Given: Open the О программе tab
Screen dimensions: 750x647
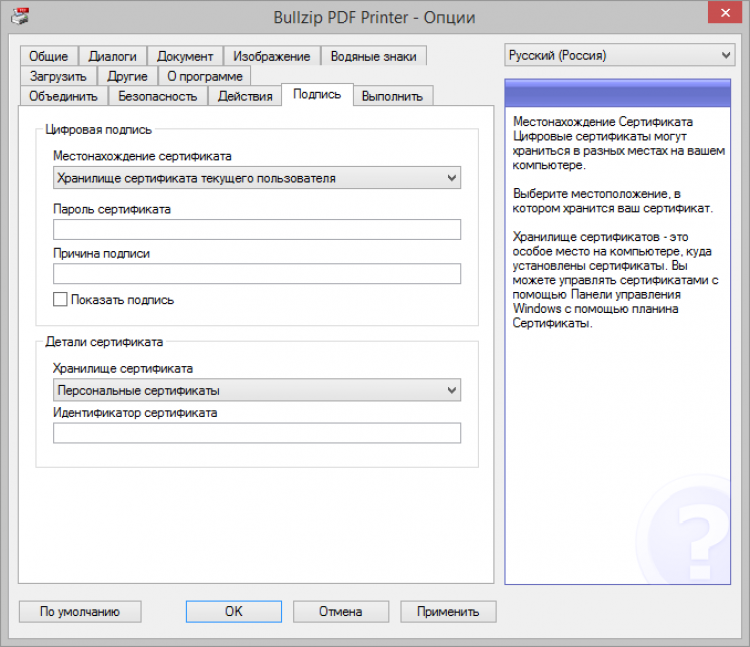Looking at the screenshot, I should point(205,76).
